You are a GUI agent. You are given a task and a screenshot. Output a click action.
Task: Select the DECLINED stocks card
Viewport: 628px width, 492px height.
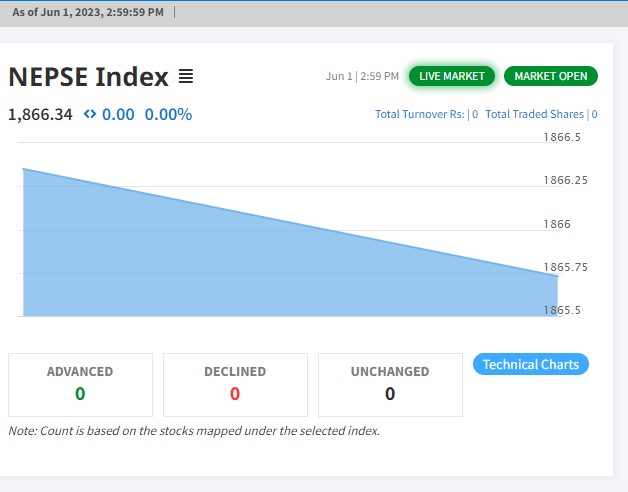pos(235,384)
